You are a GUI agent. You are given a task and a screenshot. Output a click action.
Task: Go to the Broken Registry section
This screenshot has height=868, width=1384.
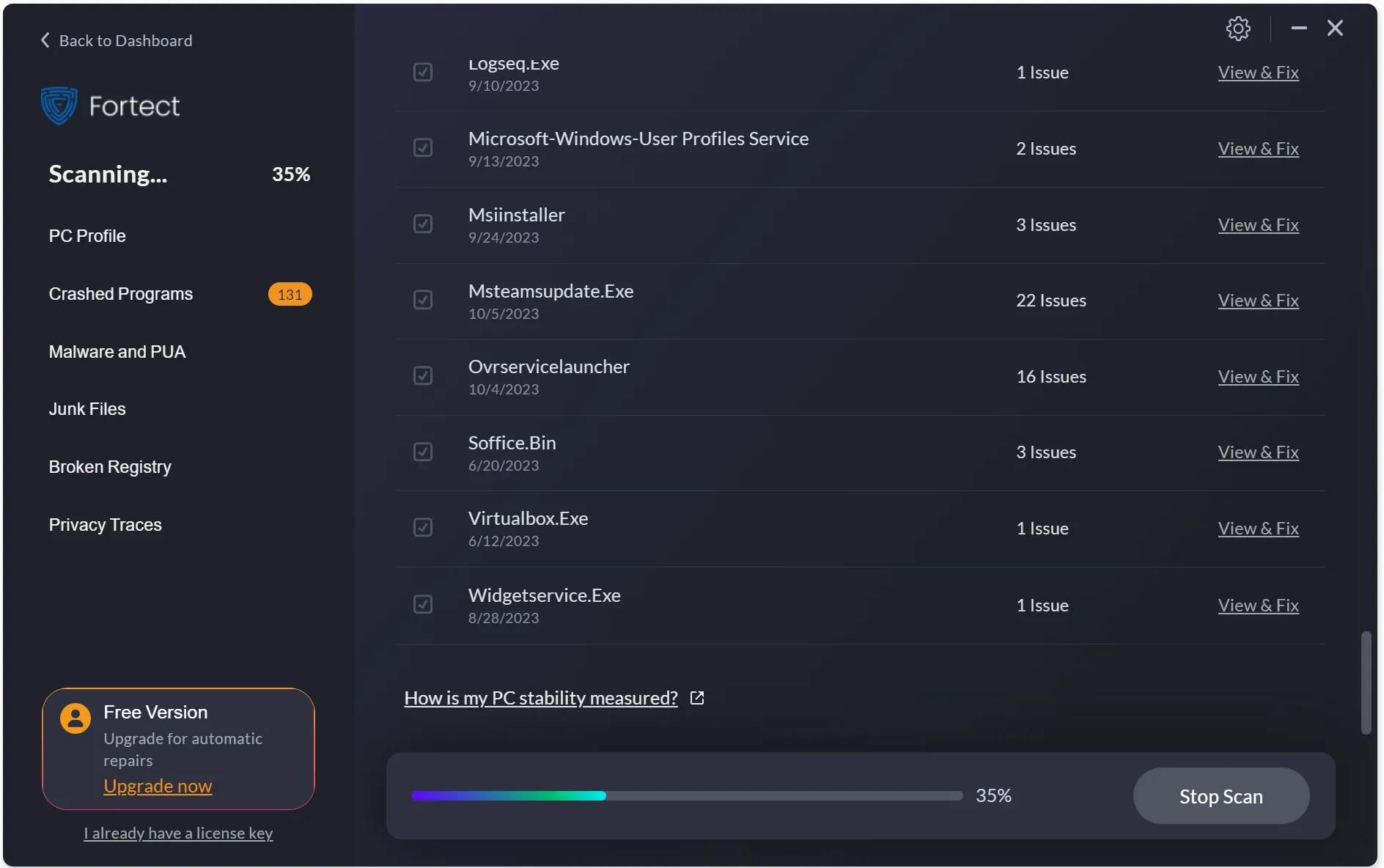pyautogui.click(x=110, y=467)
